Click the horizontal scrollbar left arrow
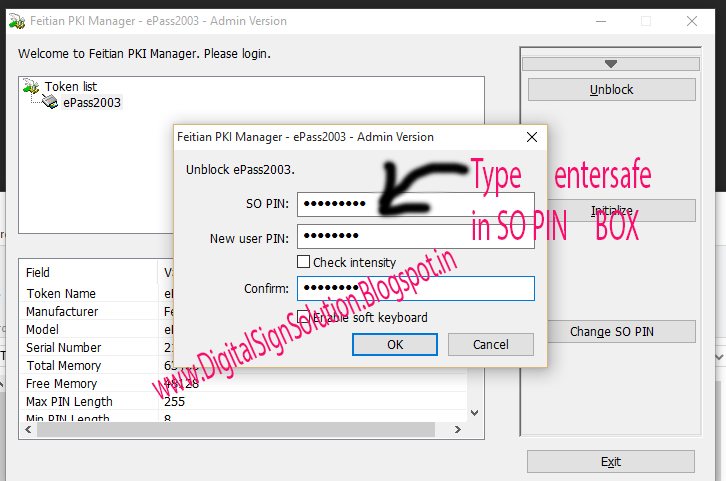Image resolution: width=726 pixels, height=481 pixels. click(x=29, y=430)
